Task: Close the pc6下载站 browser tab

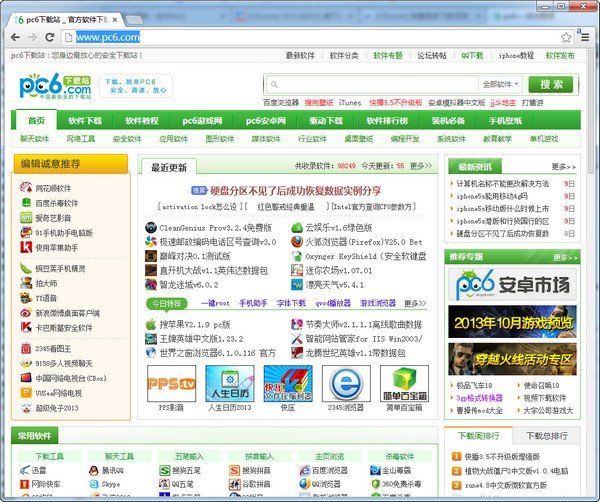Action: pyautogui.click(x=115, y=20)
